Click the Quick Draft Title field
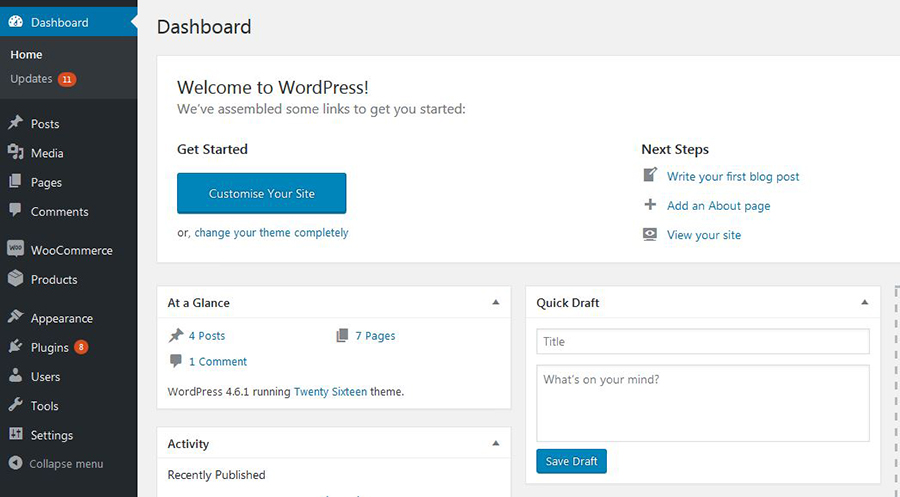900x497 pixels. (x=703, y=341)
